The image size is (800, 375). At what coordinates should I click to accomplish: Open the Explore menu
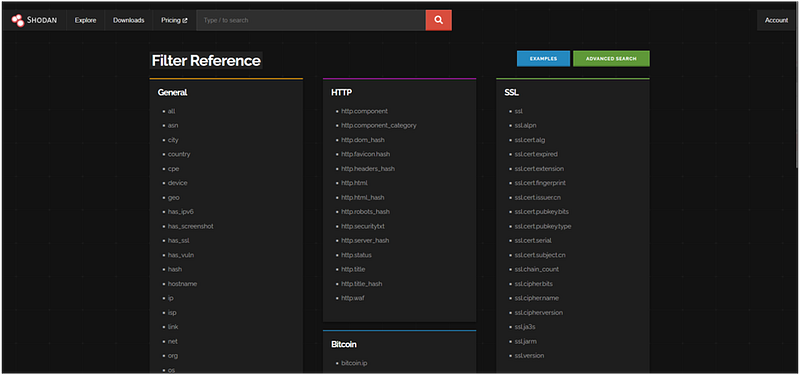point(85,20)
